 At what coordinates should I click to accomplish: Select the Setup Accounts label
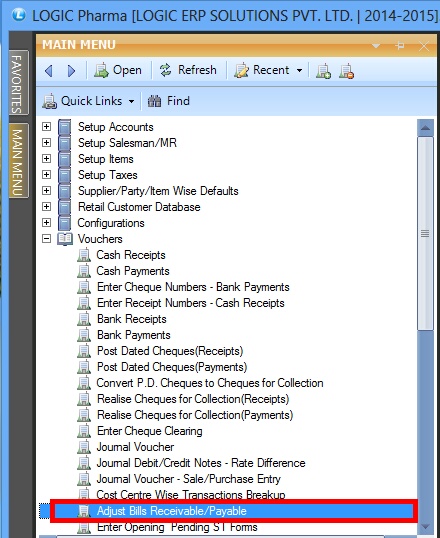coord(116,127)
